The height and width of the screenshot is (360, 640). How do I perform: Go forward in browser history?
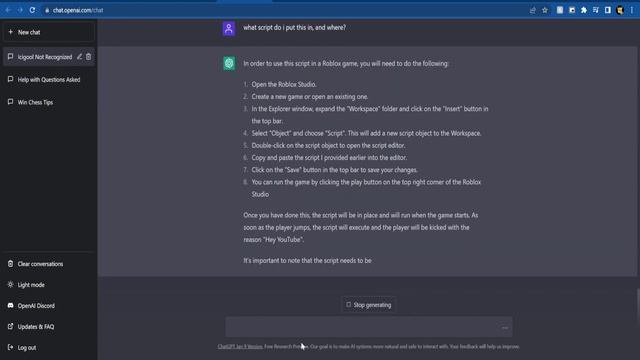(x=20, y=10)
